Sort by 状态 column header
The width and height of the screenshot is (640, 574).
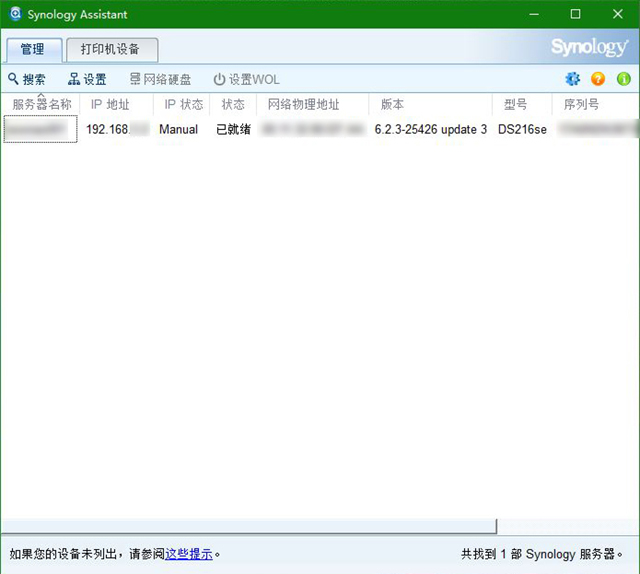[233, 104]
